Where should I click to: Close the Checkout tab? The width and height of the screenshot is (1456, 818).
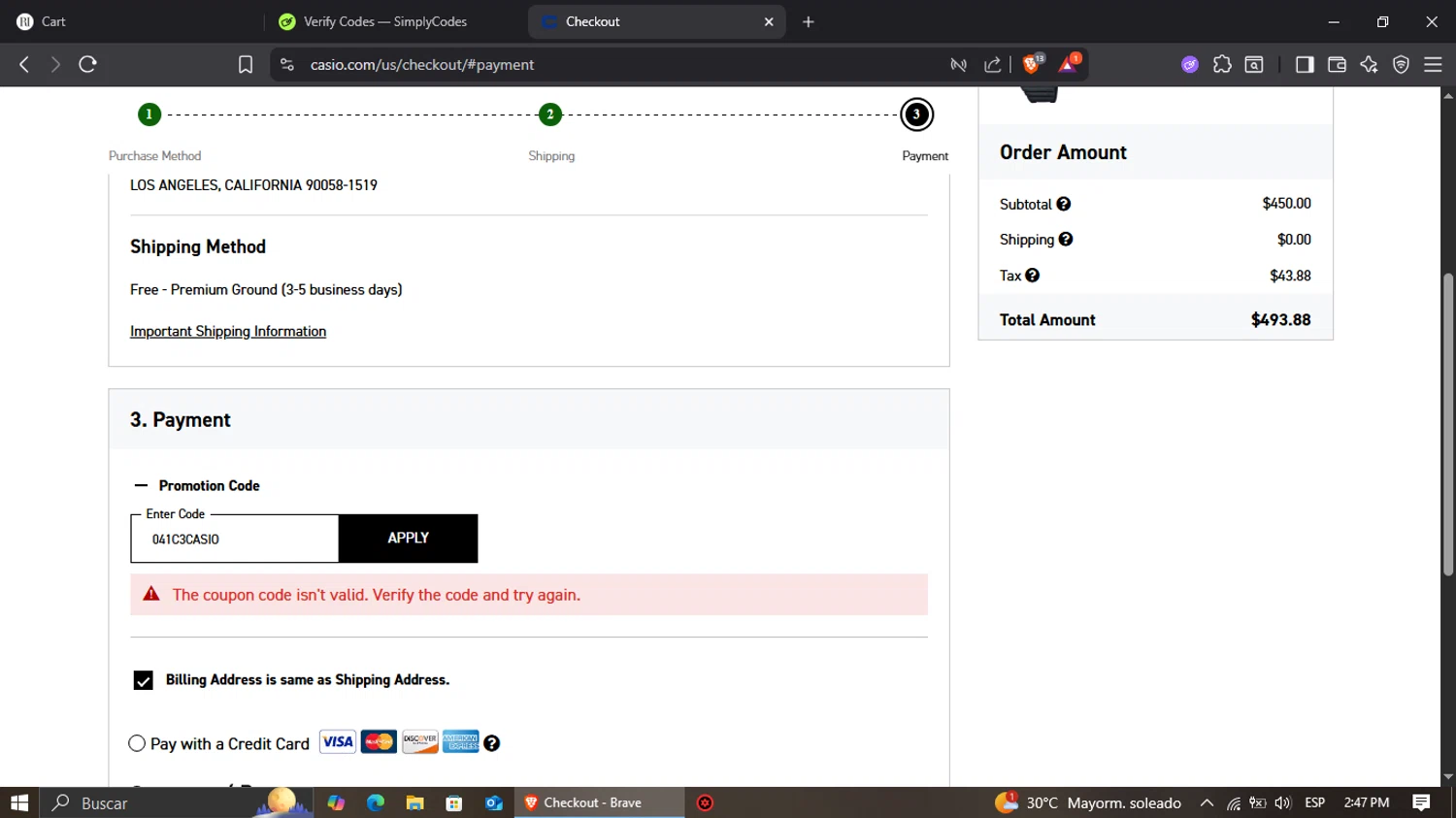(769, 21)
